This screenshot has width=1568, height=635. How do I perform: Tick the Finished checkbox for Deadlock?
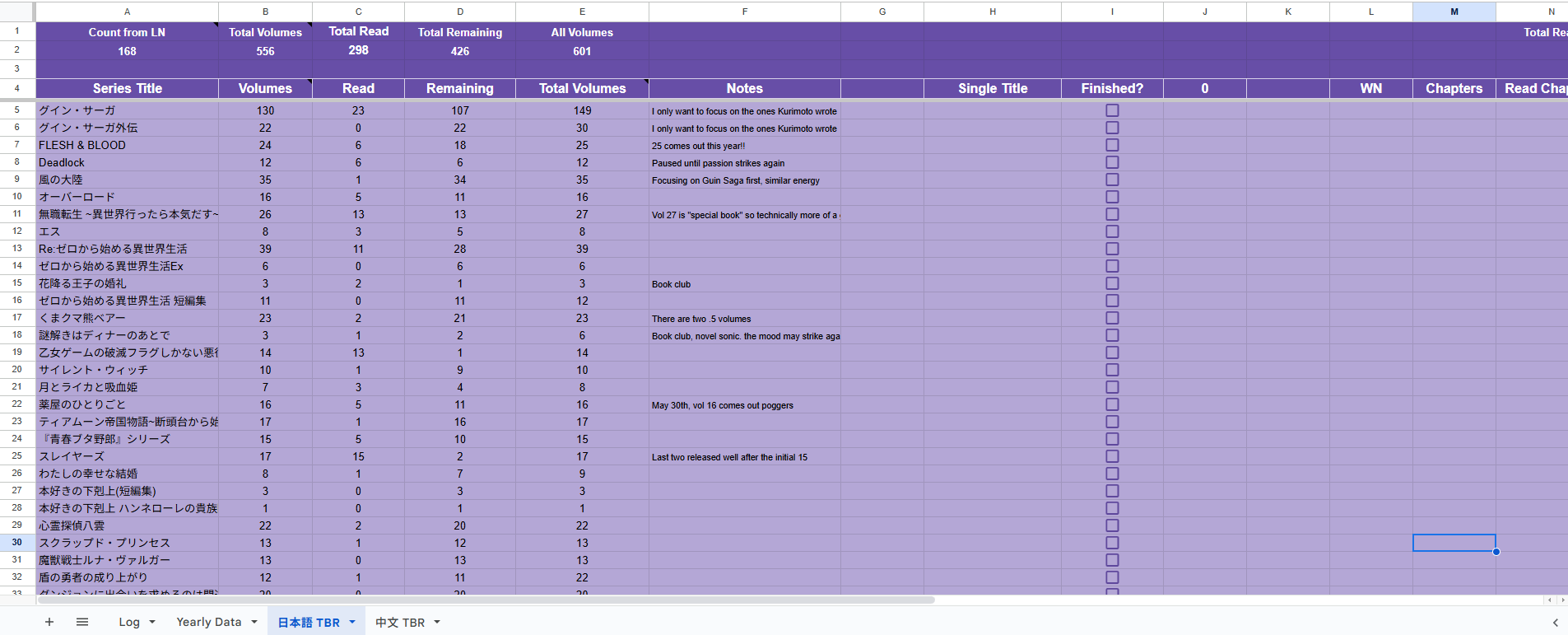1112,162
